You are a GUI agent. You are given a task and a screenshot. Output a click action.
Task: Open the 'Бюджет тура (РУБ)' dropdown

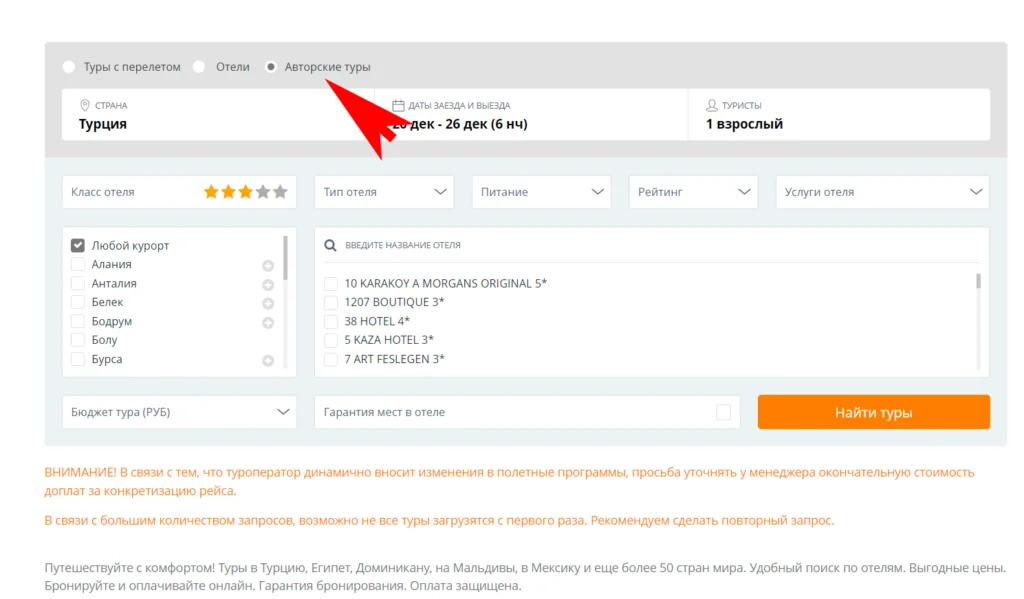coord(180,412)
